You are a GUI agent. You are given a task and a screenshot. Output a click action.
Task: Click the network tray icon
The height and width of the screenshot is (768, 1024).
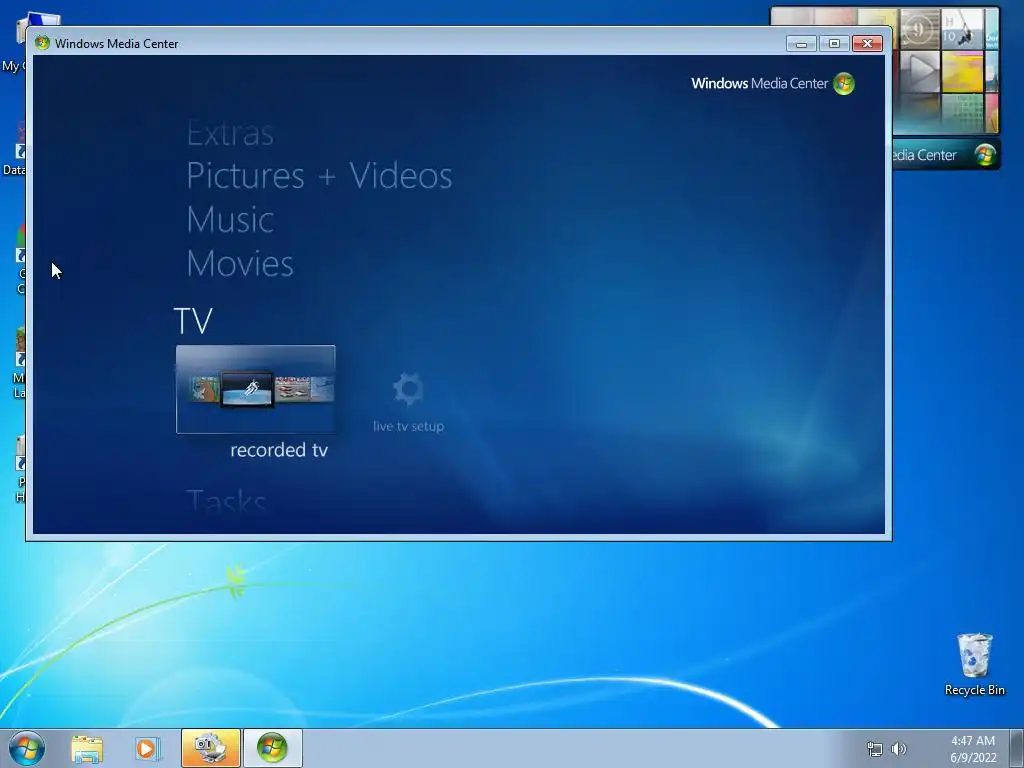point(874,749)
